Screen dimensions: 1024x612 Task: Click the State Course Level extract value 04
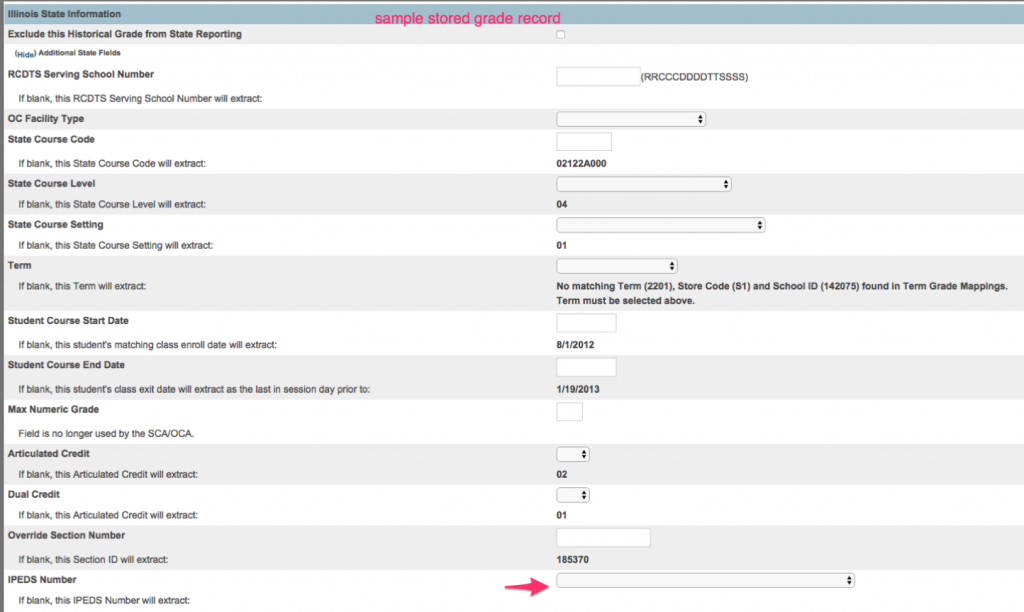[x=562, y=204]
